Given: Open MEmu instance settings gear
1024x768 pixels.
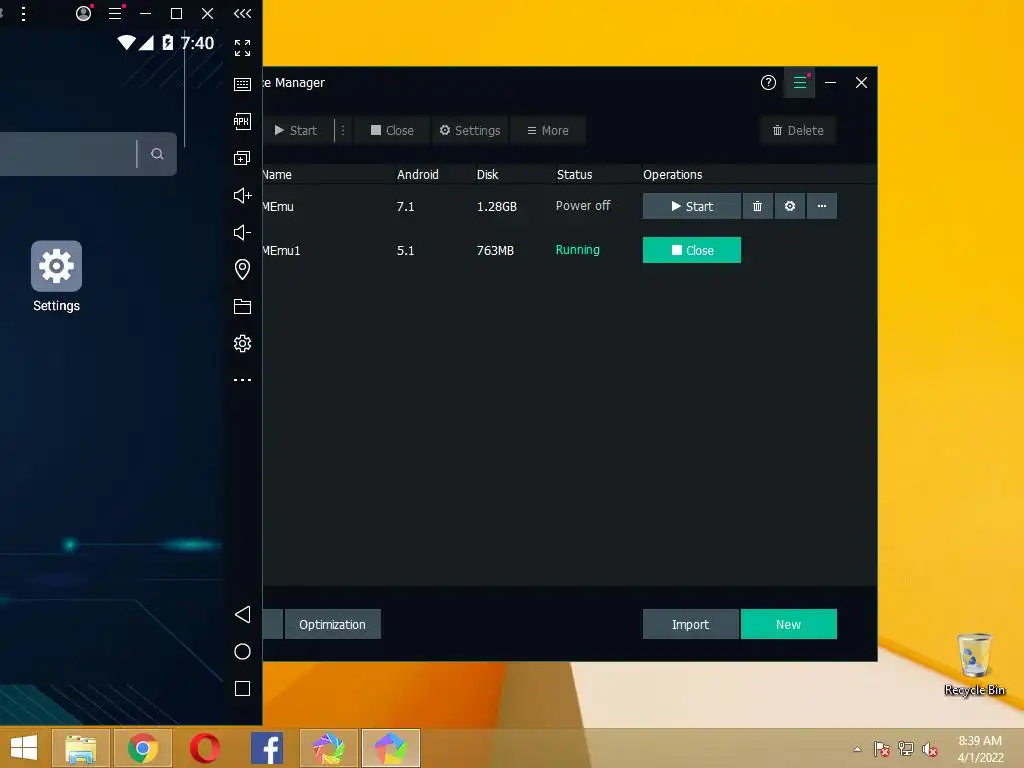Looking at the screenshot, I should click(x=790, y=206).
